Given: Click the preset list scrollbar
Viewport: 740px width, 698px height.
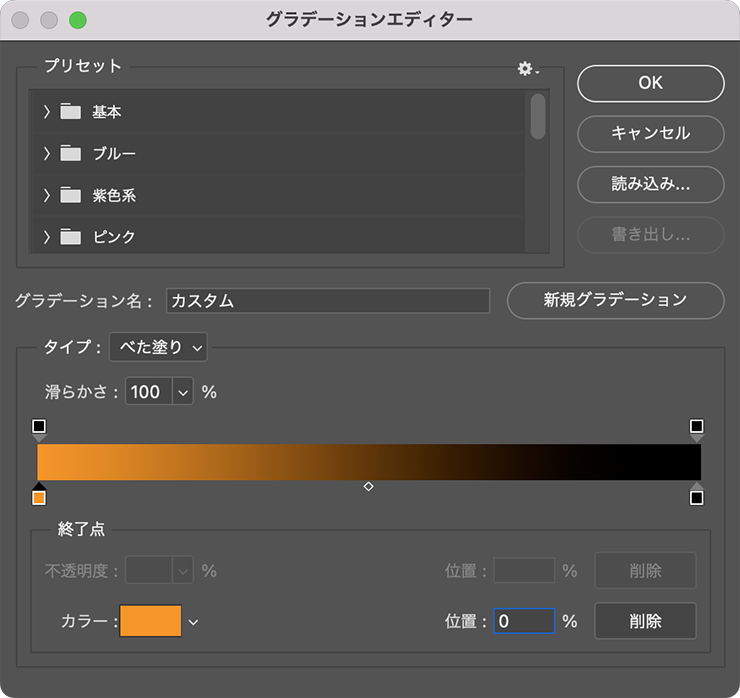Looking at the screenshot, I should point(538,116).
